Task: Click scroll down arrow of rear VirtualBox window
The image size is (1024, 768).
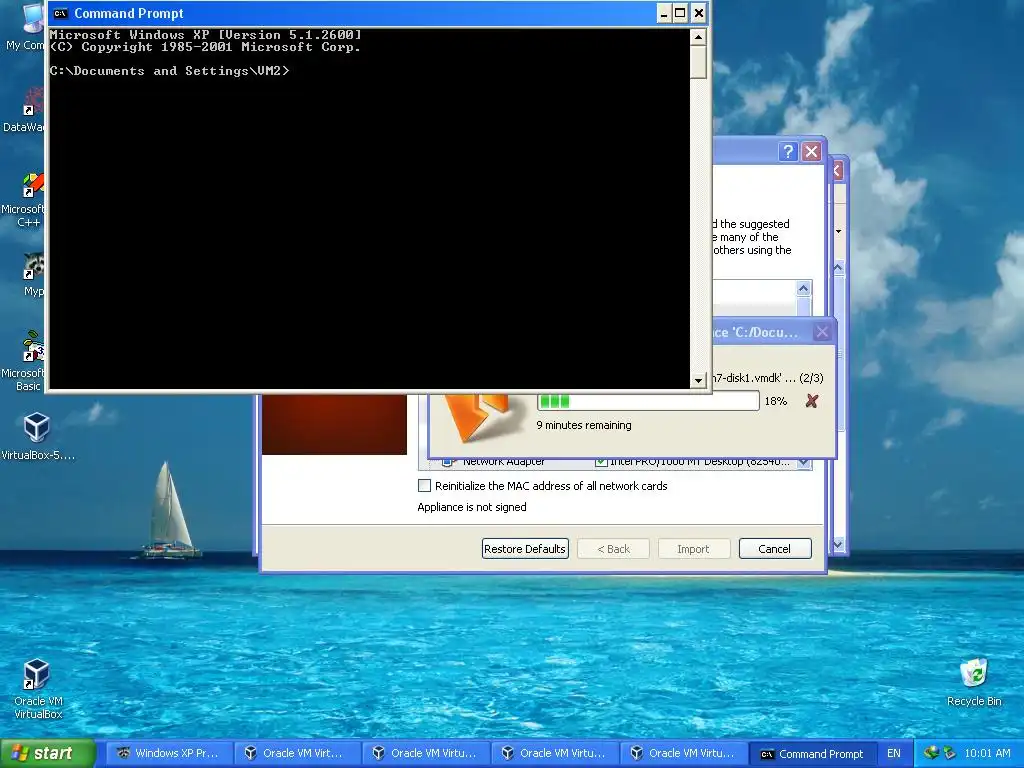Action: point(838,544)
